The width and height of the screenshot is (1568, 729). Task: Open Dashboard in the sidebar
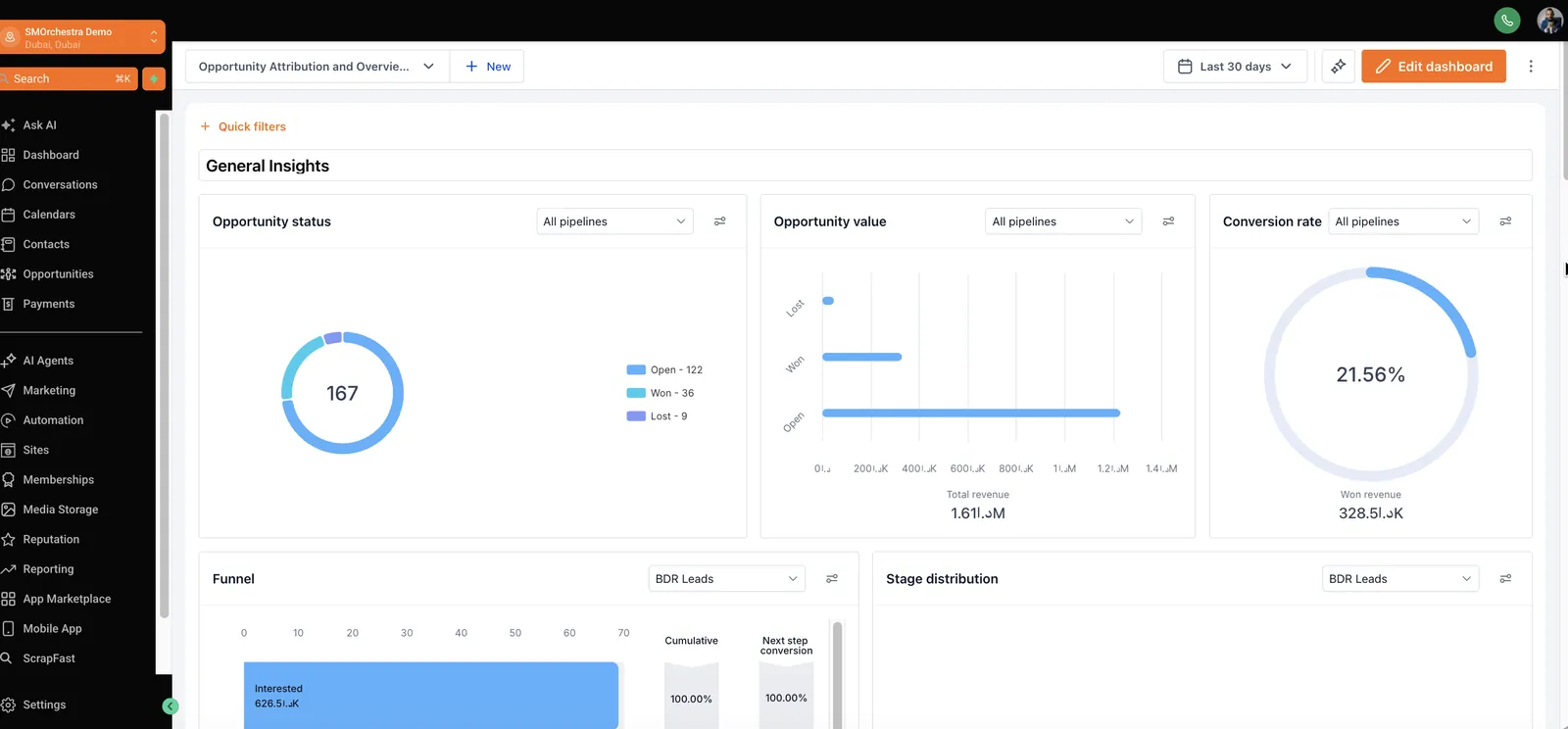pyautogui.click(x=51, y=155)
